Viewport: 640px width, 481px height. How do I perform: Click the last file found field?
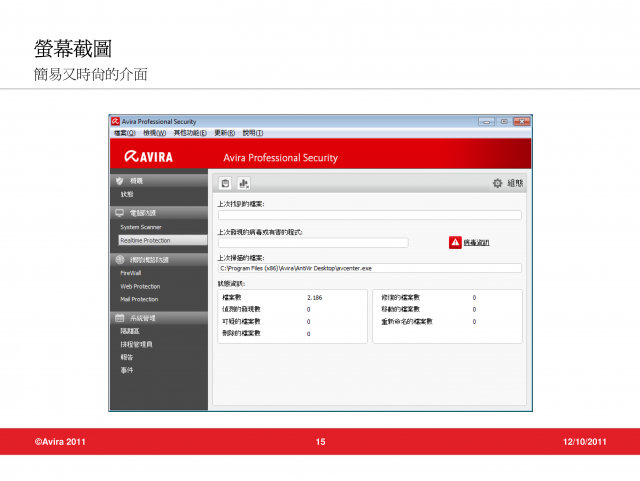point(370,215)
